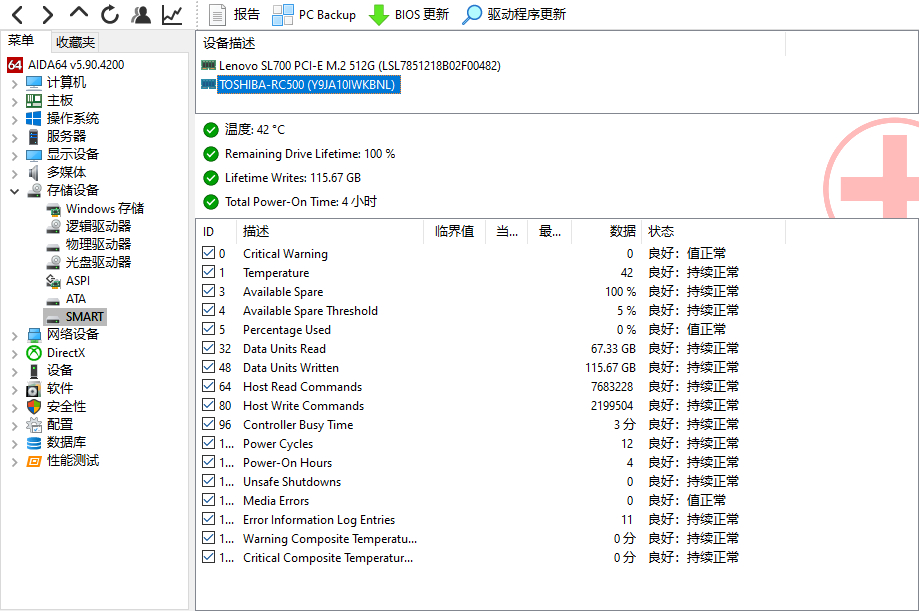Screen dimensions: 919x611
Task: Uncheck the Temperature attribute checkbox
Action: point(208,271)
